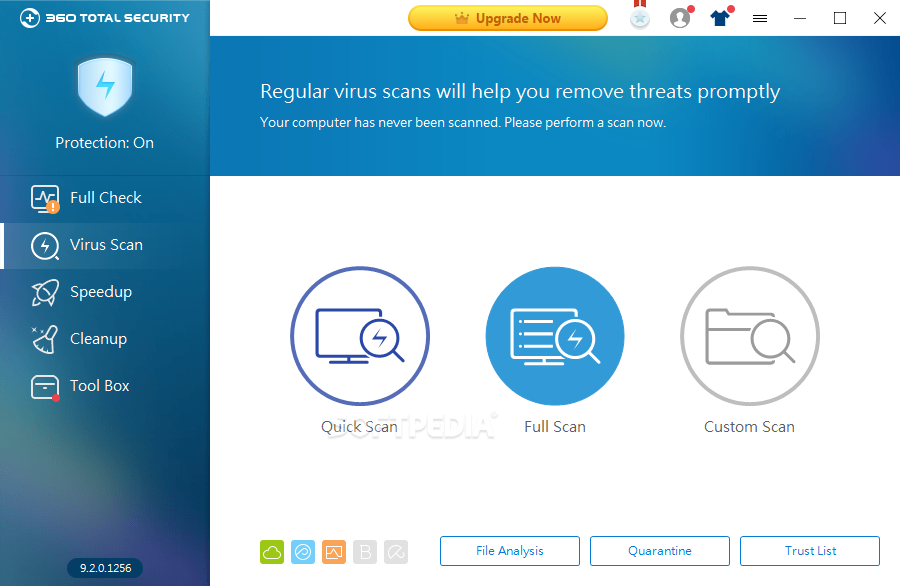900x586 pixels.
Task: Click the Full Scan label
Action: [555, 426]
